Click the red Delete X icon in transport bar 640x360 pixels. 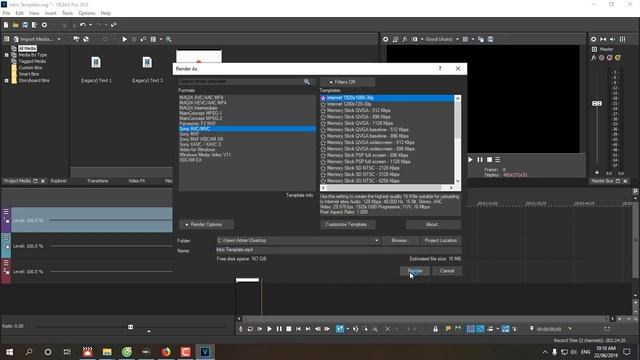[x=387, y=329]
